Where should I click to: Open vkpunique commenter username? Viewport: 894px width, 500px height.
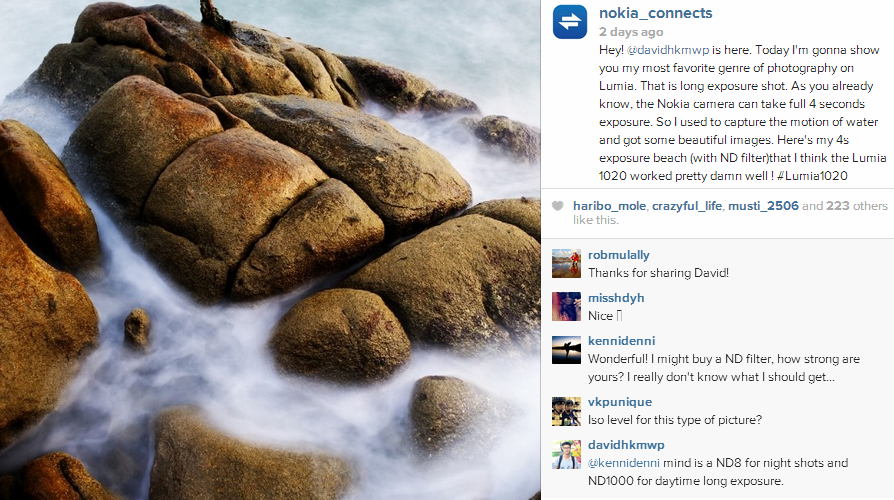point(620,402)
